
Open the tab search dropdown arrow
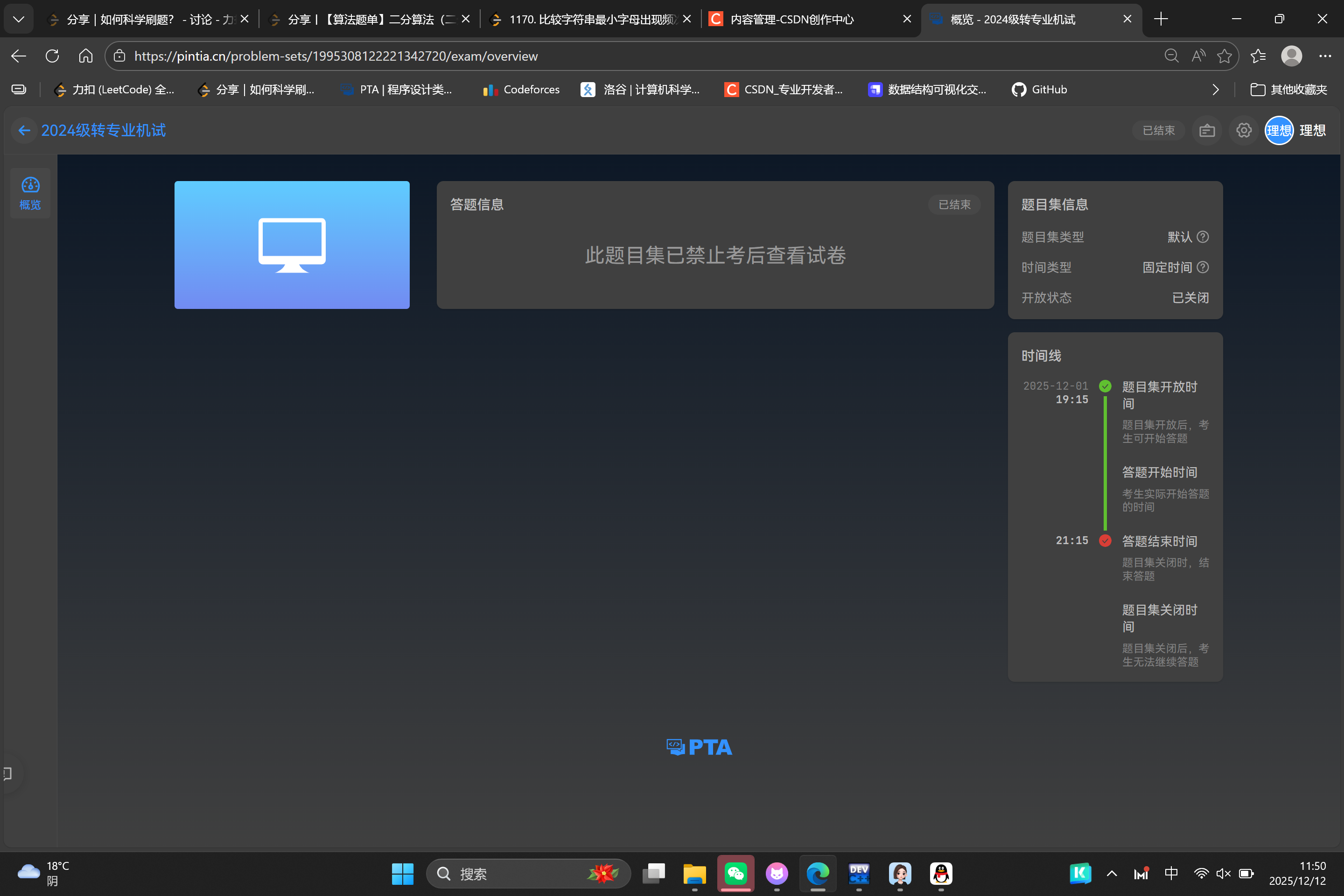pos(19,18)
